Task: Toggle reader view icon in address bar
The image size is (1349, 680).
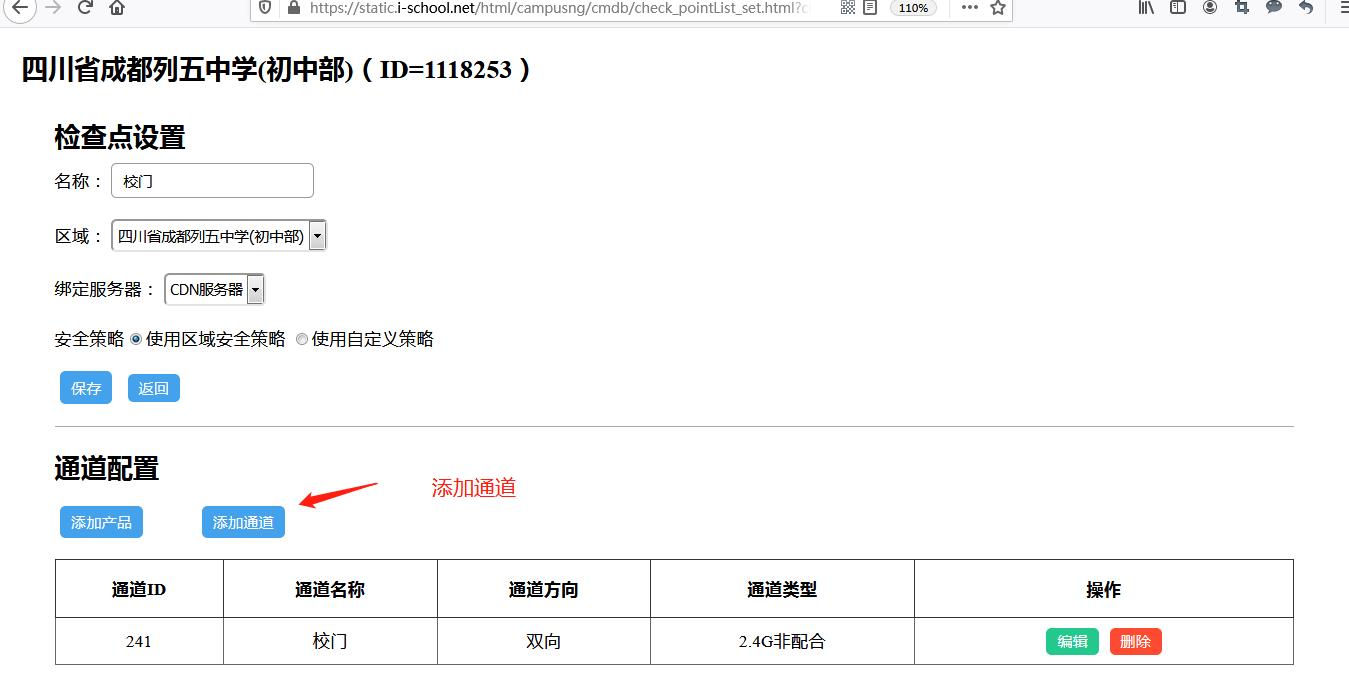Action: point(870,8)
